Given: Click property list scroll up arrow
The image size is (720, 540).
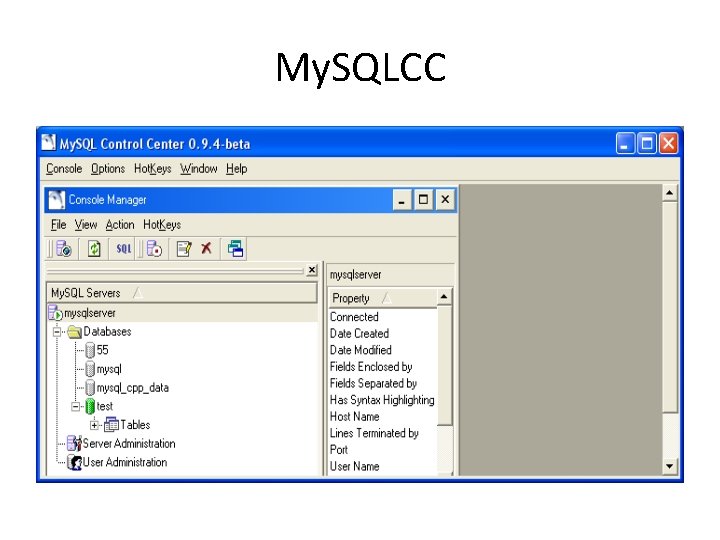Looking at the screenshot, I should click(x=444, y=297).
